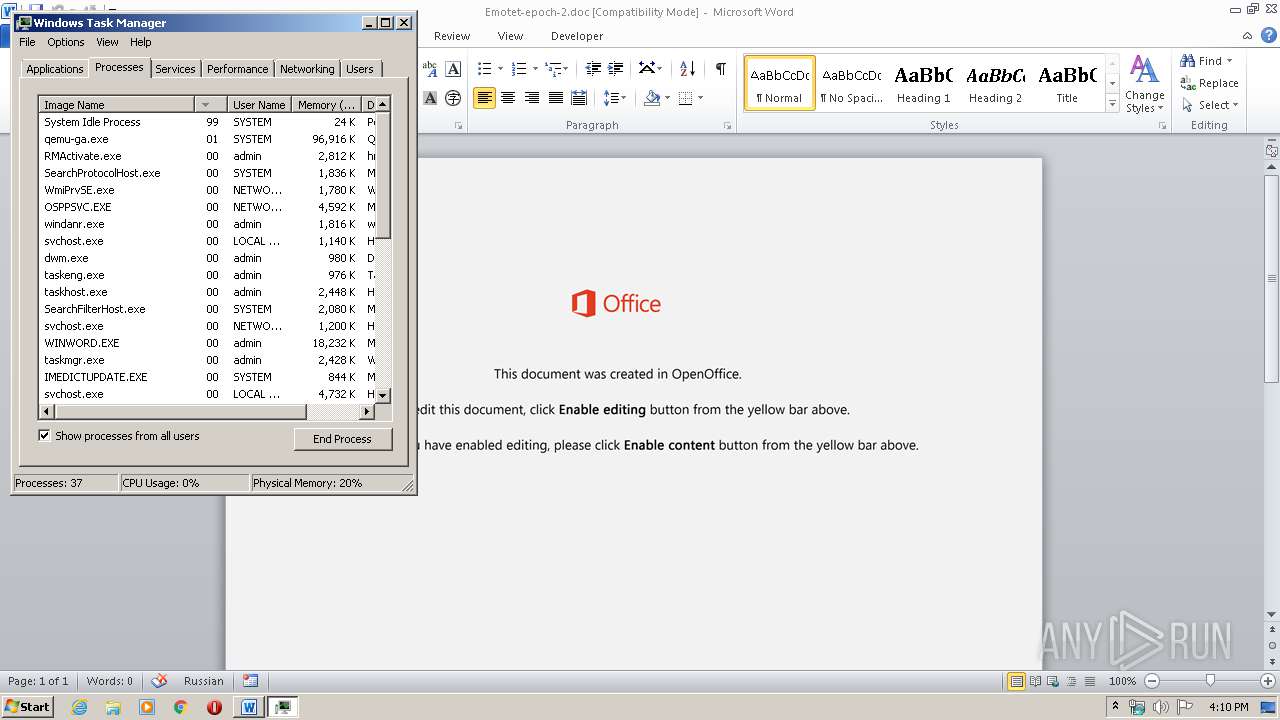Open File menu in Task Manager
The image size is (1280, 720).
pos(27,42)
